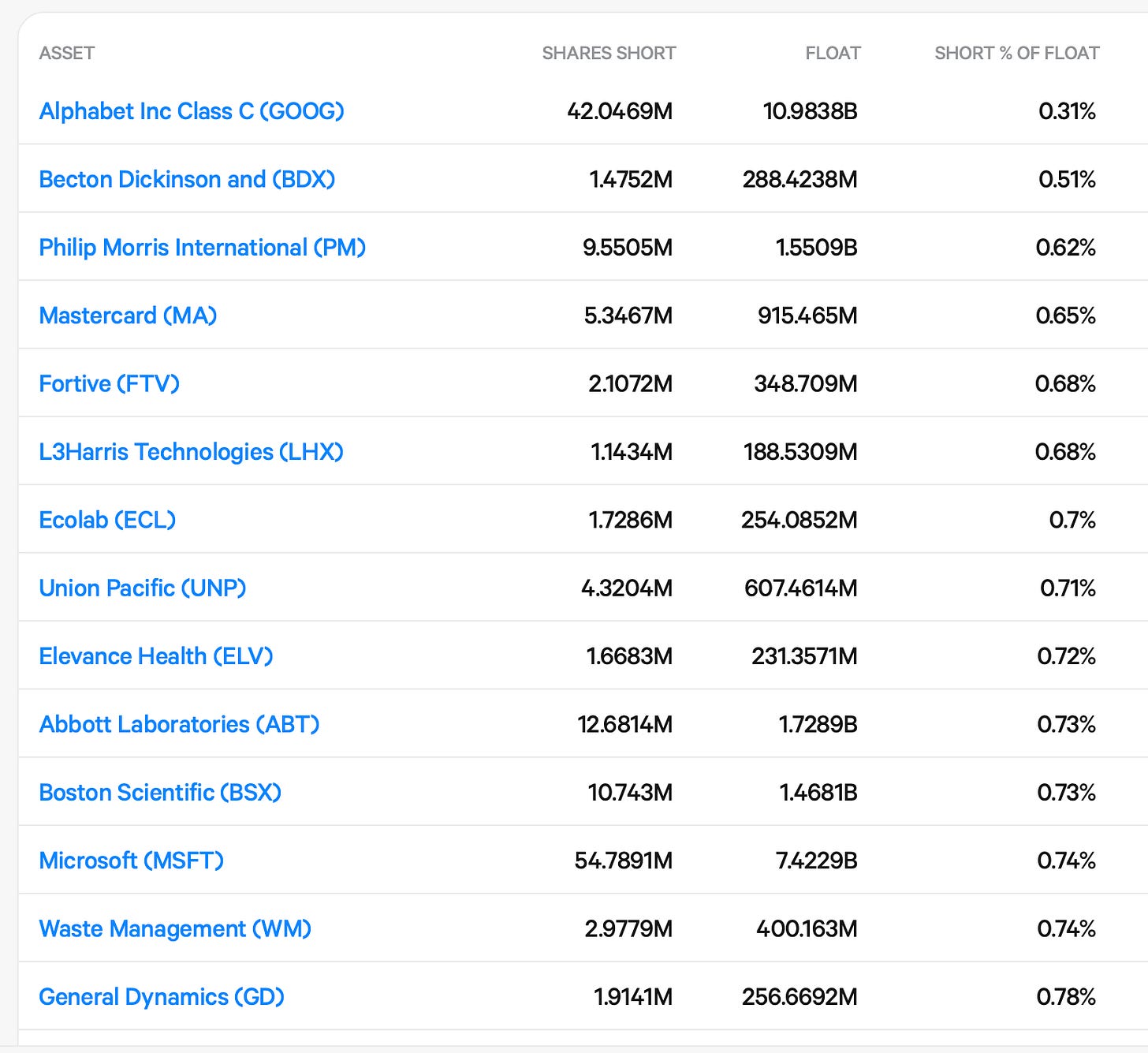Select the 42.0469M shares short value

pyautogui.click(x=620, y=111)
